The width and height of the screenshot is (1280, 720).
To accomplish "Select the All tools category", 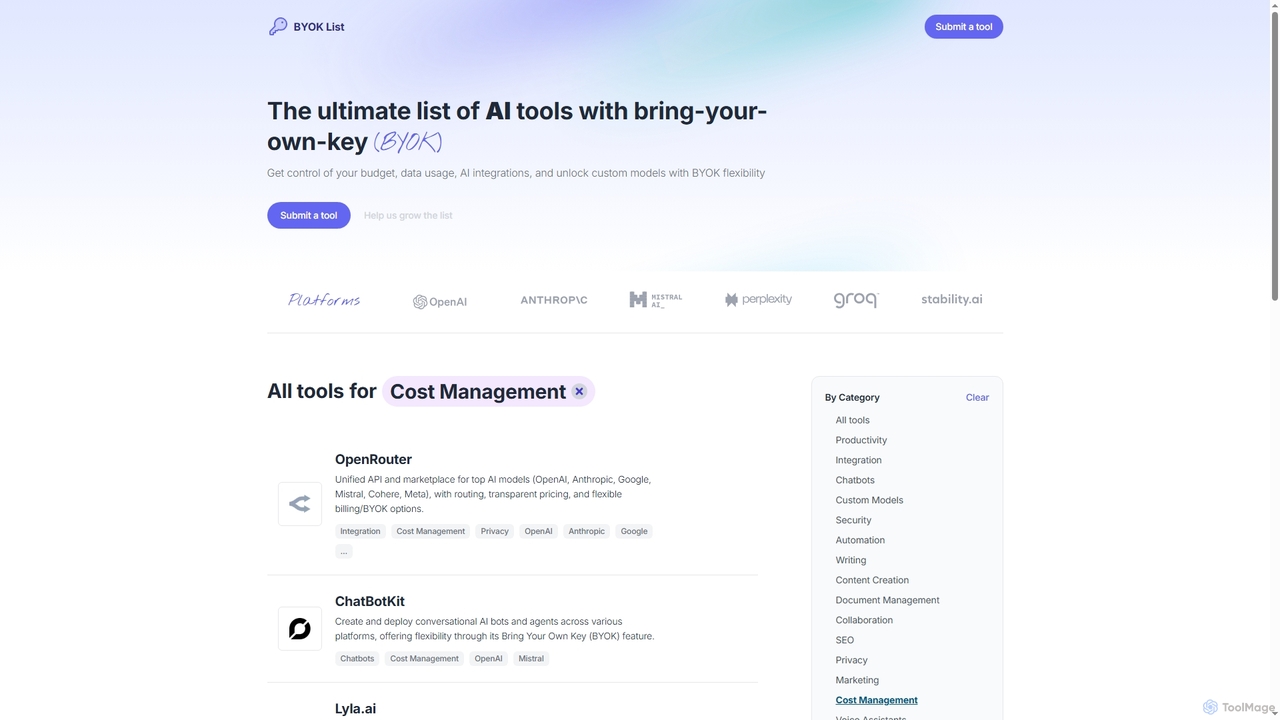I will pyautogui.click(x=853, y=420).
